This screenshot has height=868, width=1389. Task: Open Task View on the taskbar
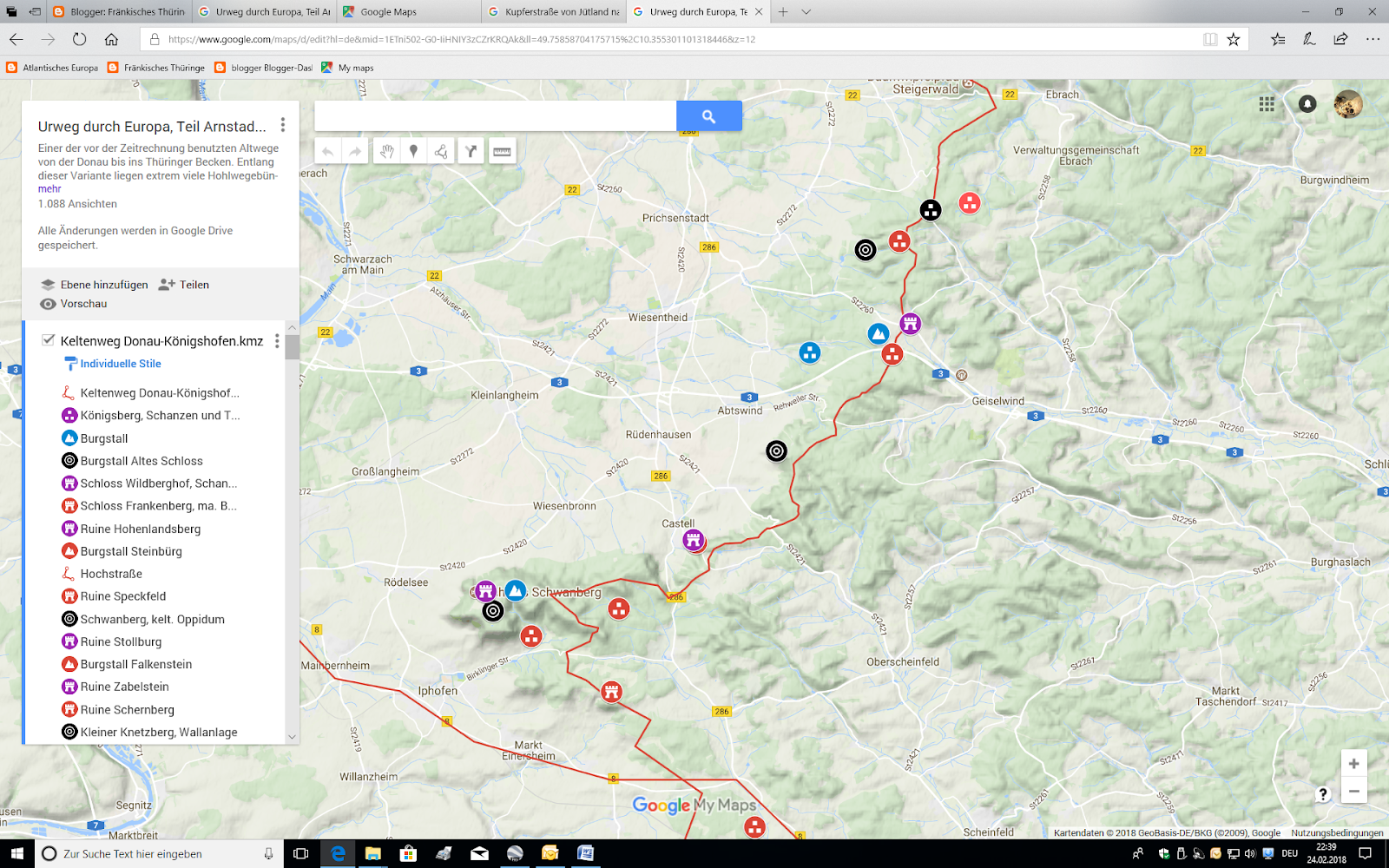301,854
